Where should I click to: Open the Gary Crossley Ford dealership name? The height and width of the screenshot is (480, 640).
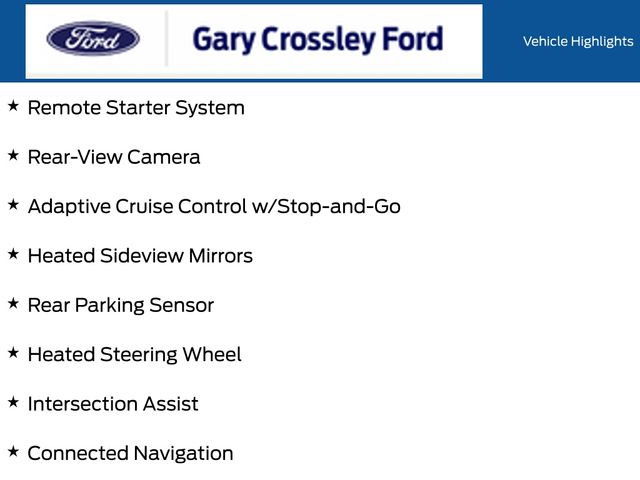317,40
